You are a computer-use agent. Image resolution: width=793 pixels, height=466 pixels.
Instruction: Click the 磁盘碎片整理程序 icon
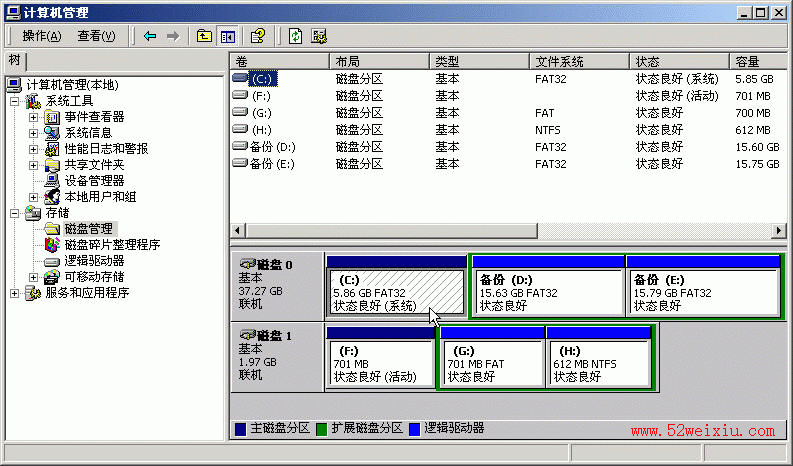52,245
